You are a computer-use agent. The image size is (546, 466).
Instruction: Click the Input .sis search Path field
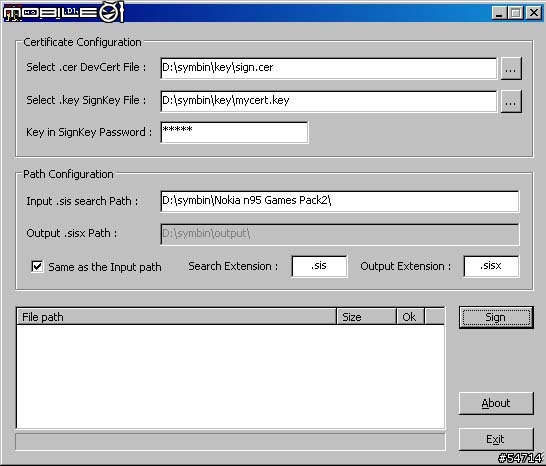pos(340,201)
